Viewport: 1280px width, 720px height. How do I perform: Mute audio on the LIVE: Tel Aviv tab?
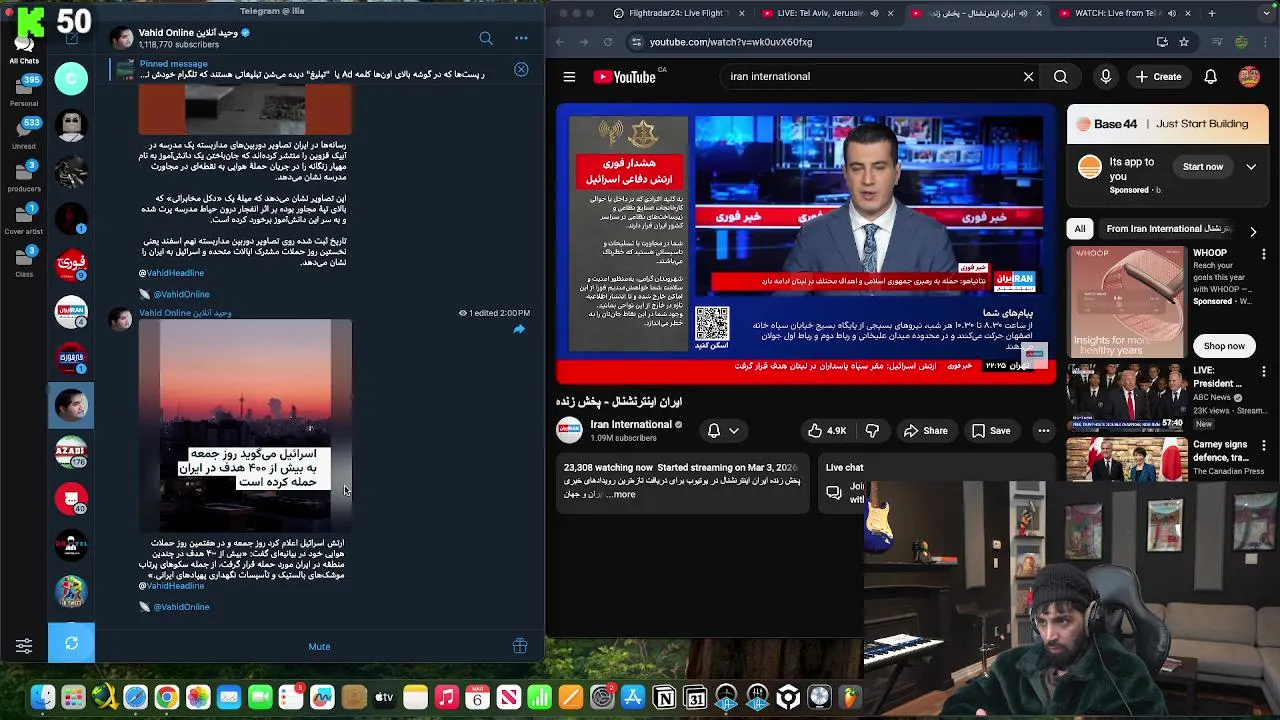point(873,13)
